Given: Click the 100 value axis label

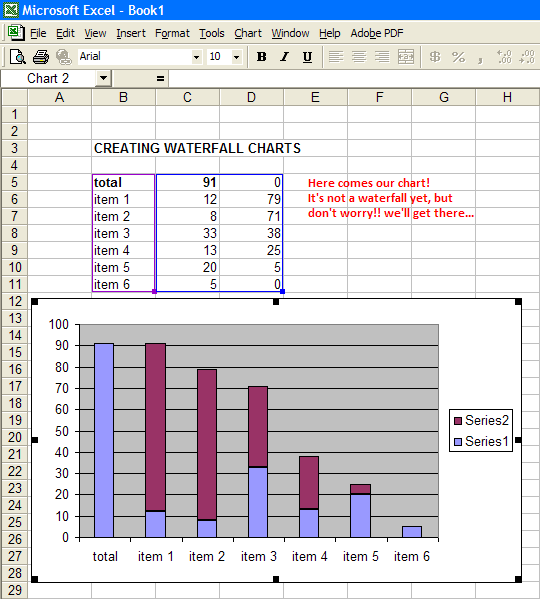Looking at the screenshot, I should 58,325.
